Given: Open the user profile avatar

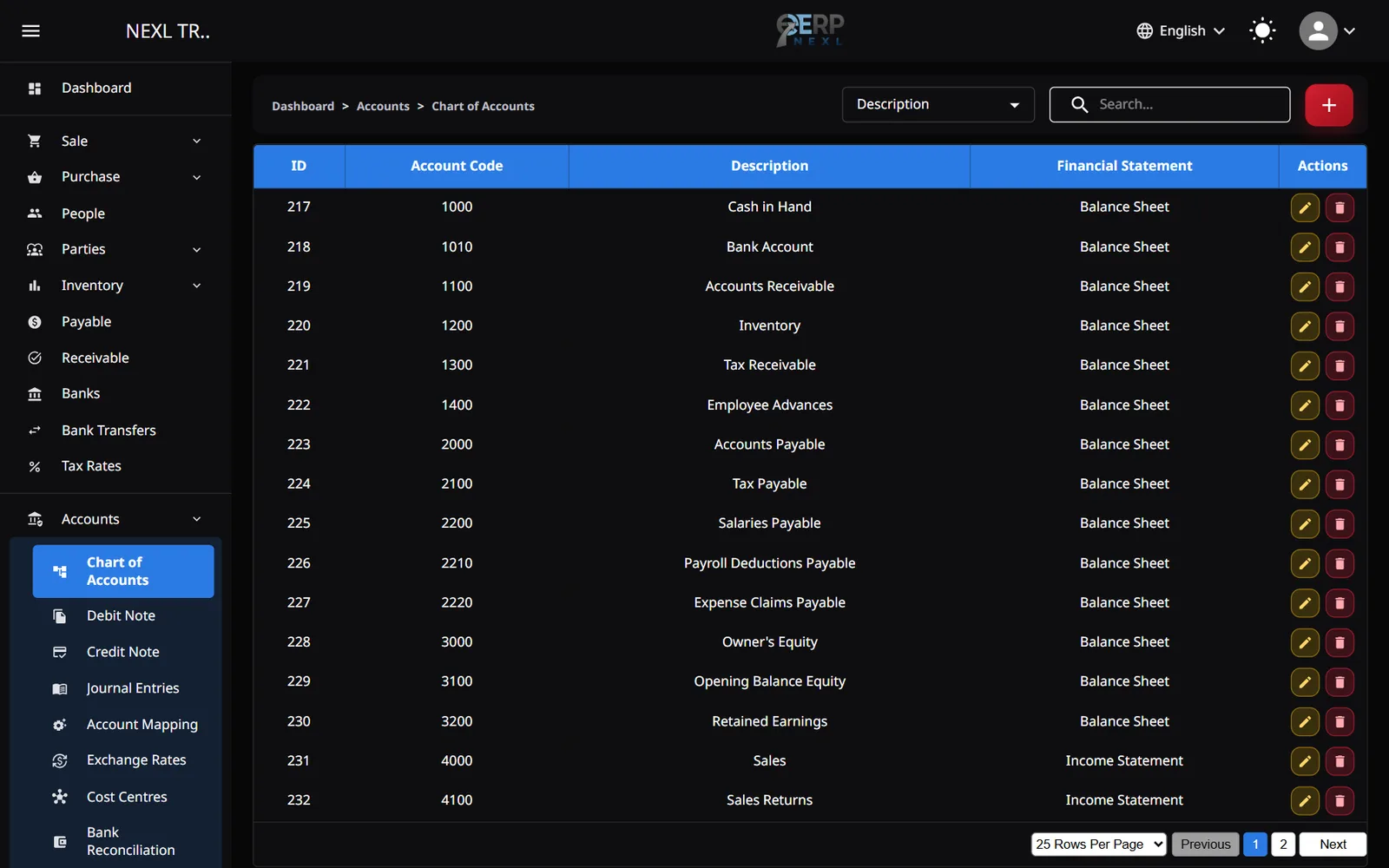Looking at the screenshot, I should click(x=1318, y=31).
